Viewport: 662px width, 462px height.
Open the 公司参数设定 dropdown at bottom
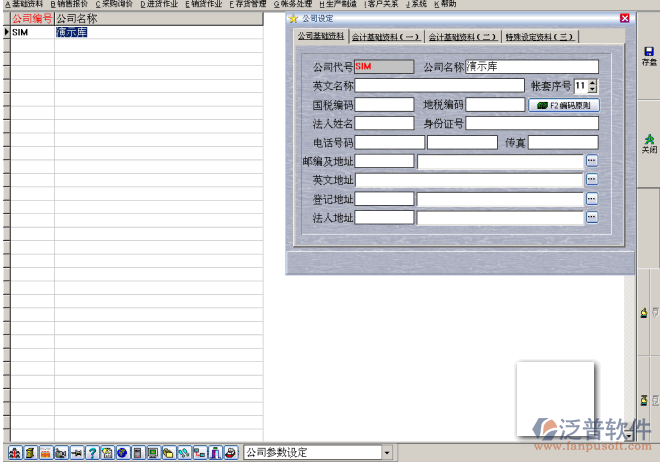(x=387, y=453)
